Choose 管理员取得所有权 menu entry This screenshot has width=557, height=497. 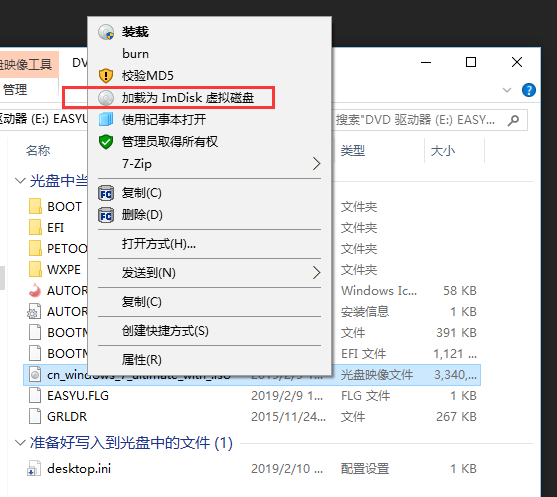210,142
